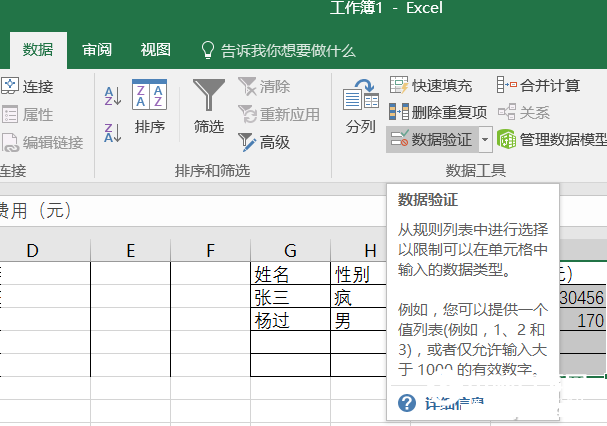Screen dimensions: 607x426
Task: Open the Sort (排序) dialog
Action: (150, 106)
